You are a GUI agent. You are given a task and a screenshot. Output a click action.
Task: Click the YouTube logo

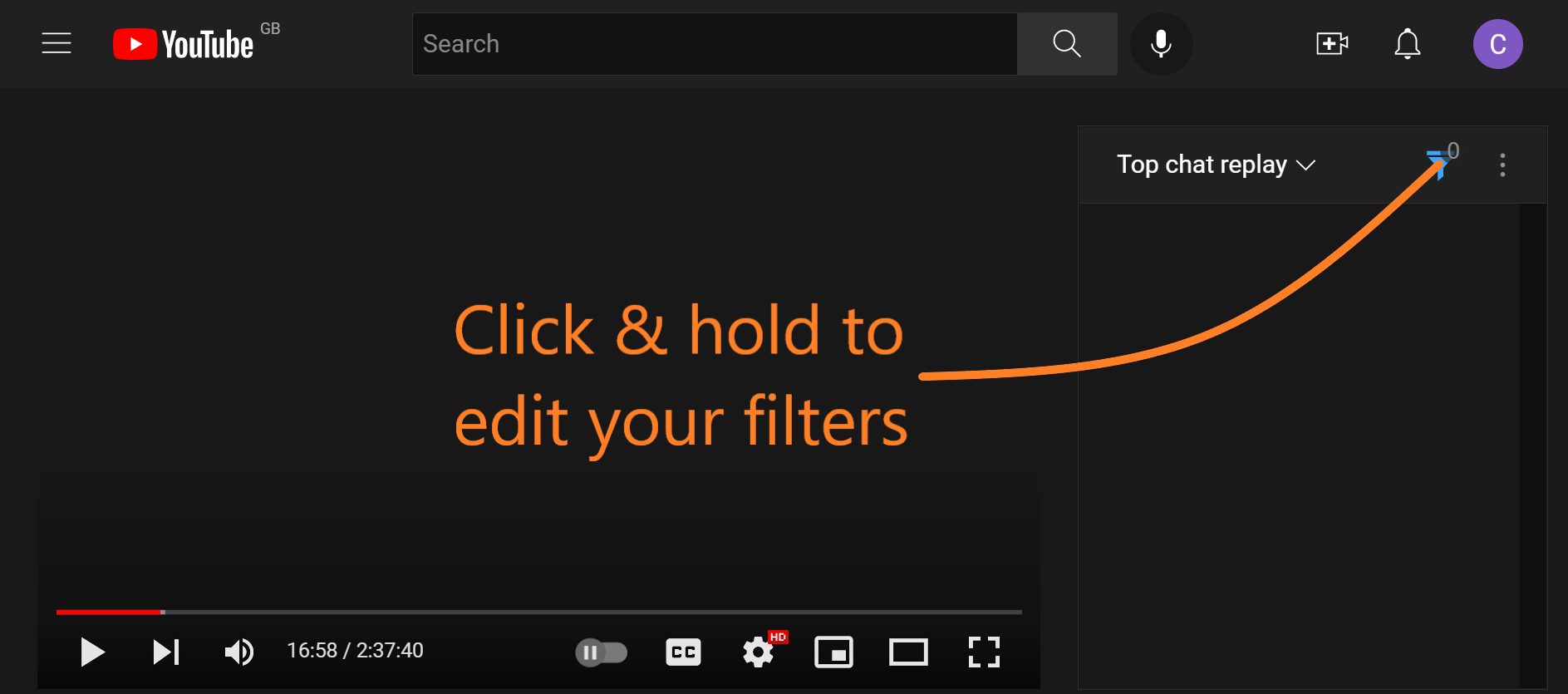[x=184, y=44]
